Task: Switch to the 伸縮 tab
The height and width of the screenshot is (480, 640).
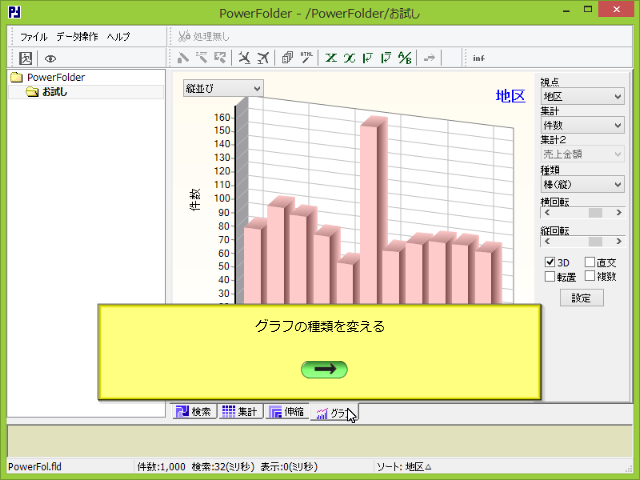Action: pyautogui.click(x=287, y=411)
